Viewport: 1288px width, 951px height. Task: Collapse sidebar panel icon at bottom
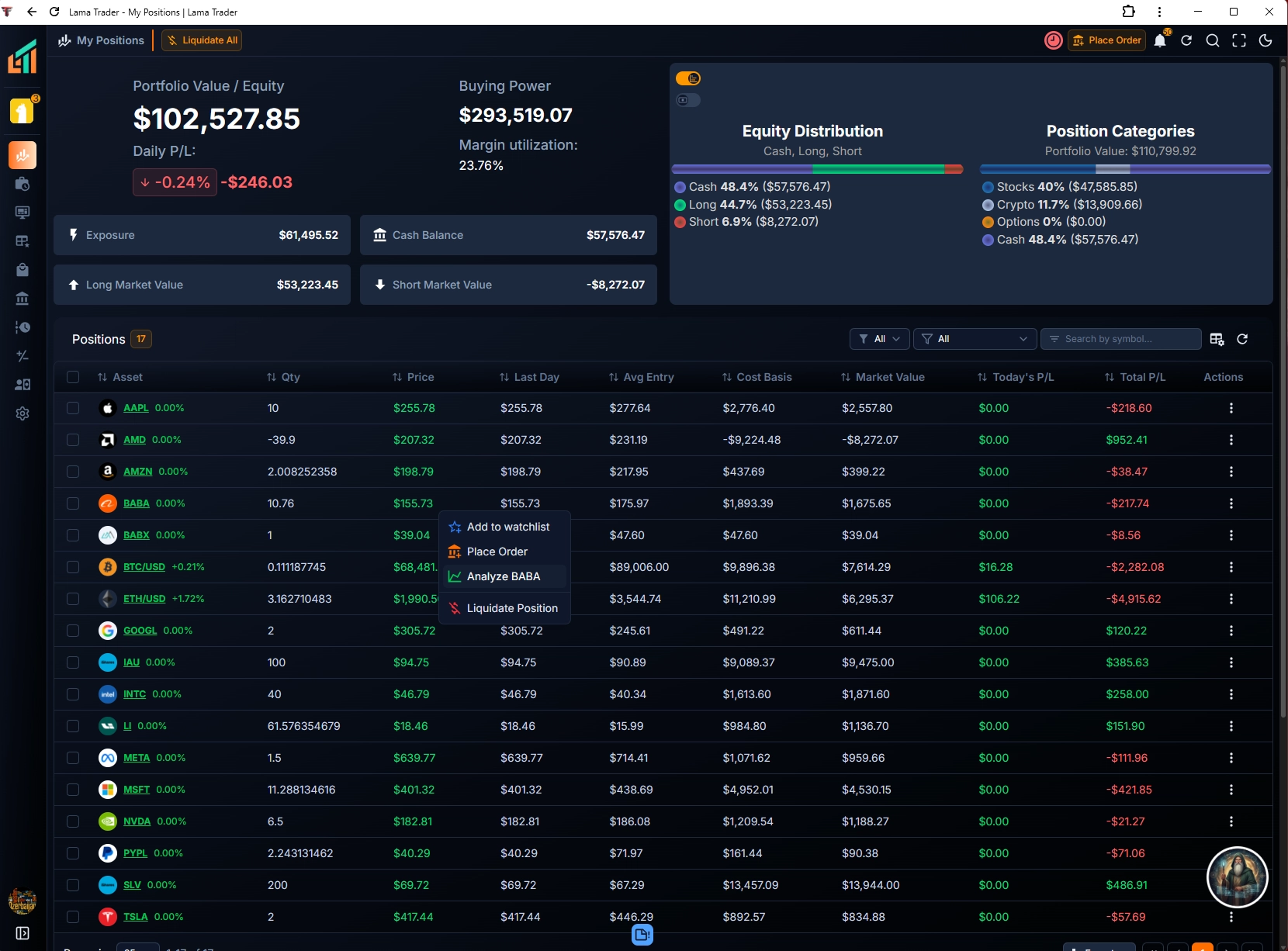point(23,933)
